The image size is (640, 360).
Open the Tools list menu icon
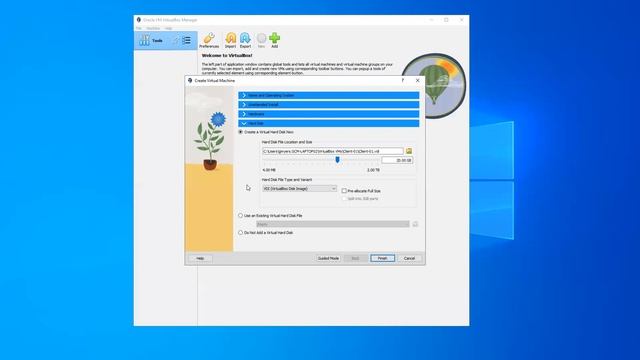[187, 40]
